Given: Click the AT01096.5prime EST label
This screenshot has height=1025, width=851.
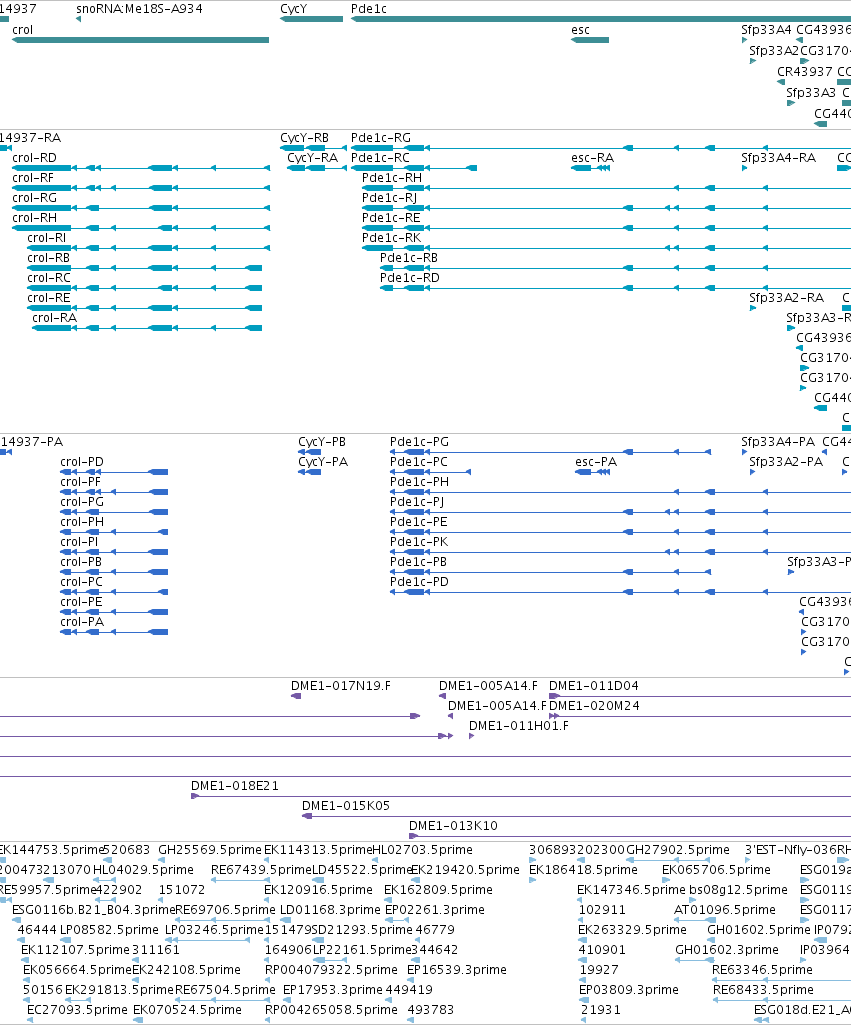Looking at the screenshot, I should pos(725,910).
